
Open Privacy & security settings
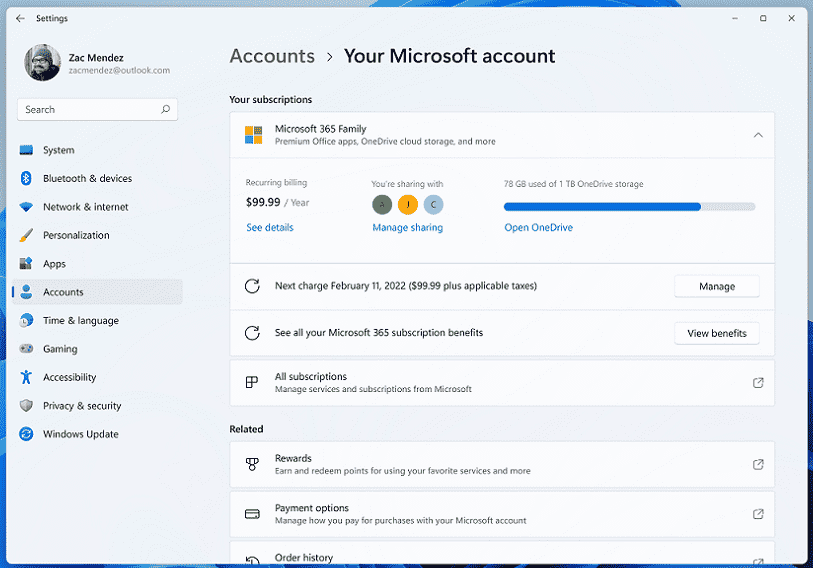(97, 406)
